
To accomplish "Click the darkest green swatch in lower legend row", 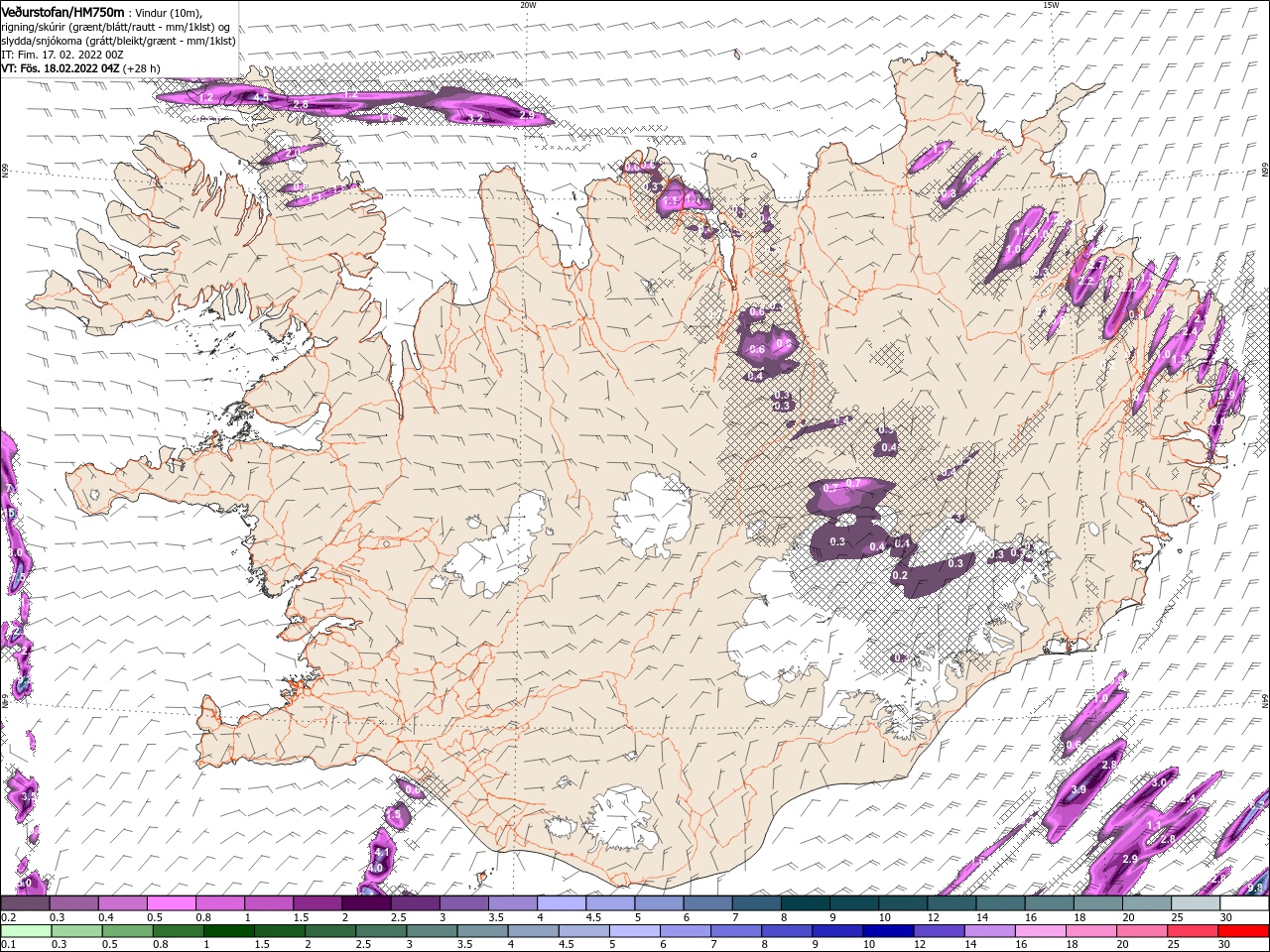I will tap(229, 931).
